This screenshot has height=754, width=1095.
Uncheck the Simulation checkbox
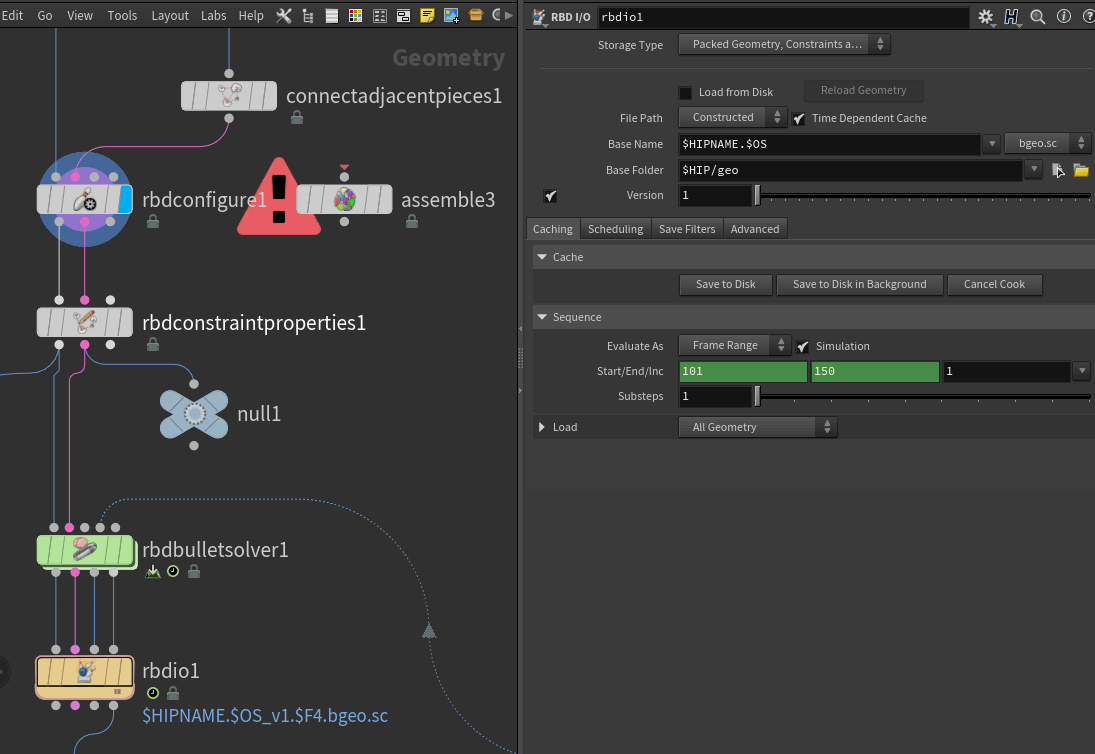(802, 346)
